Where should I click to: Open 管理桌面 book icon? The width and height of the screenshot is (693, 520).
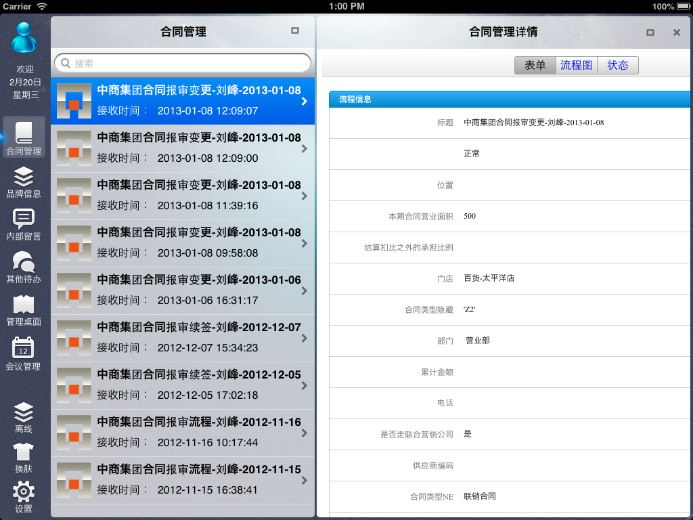tap(24, 309)
